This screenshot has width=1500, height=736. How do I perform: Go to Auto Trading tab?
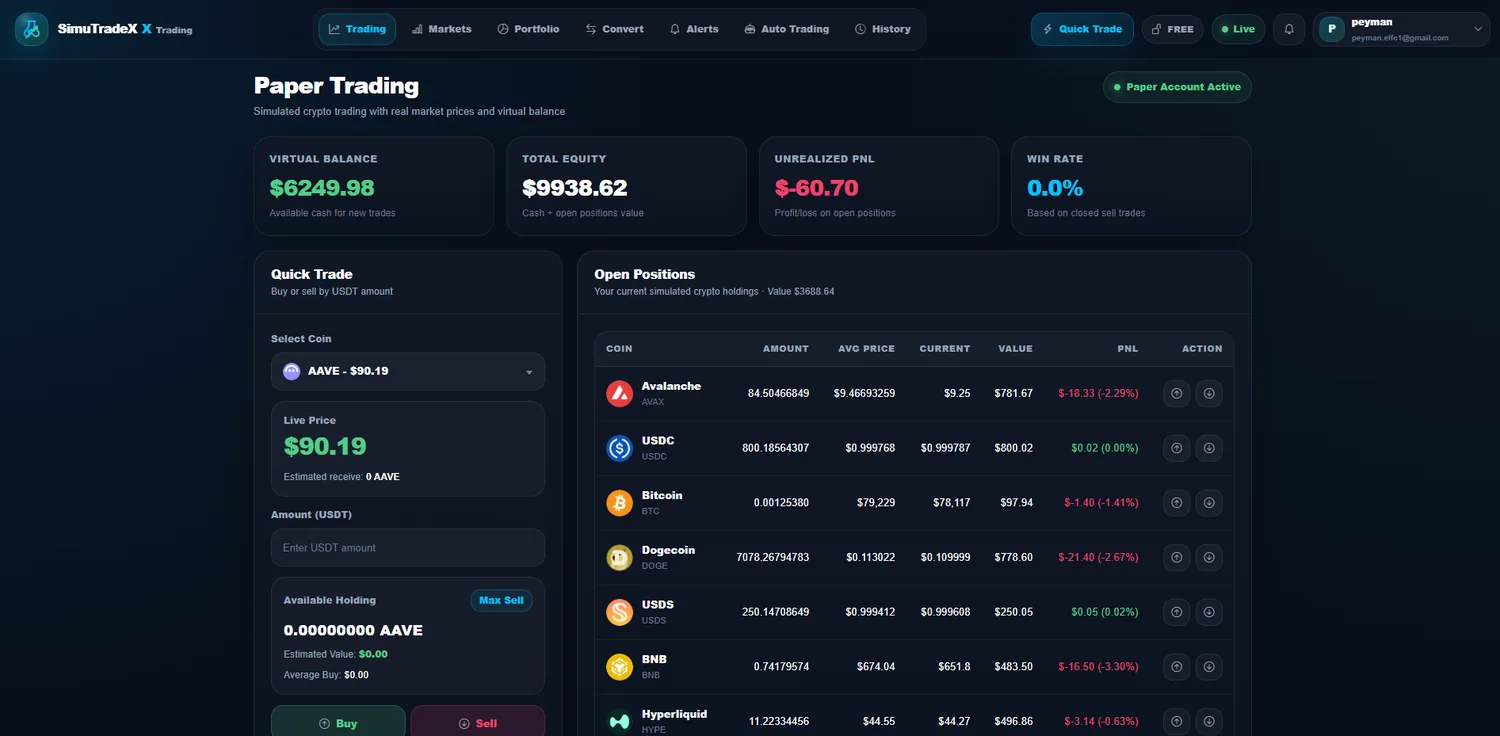[787, 29]
